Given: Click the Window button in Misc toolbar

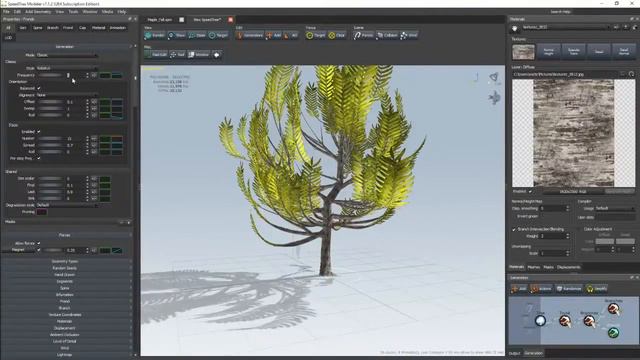Looking at the screenshot, I should pos(198,55).
